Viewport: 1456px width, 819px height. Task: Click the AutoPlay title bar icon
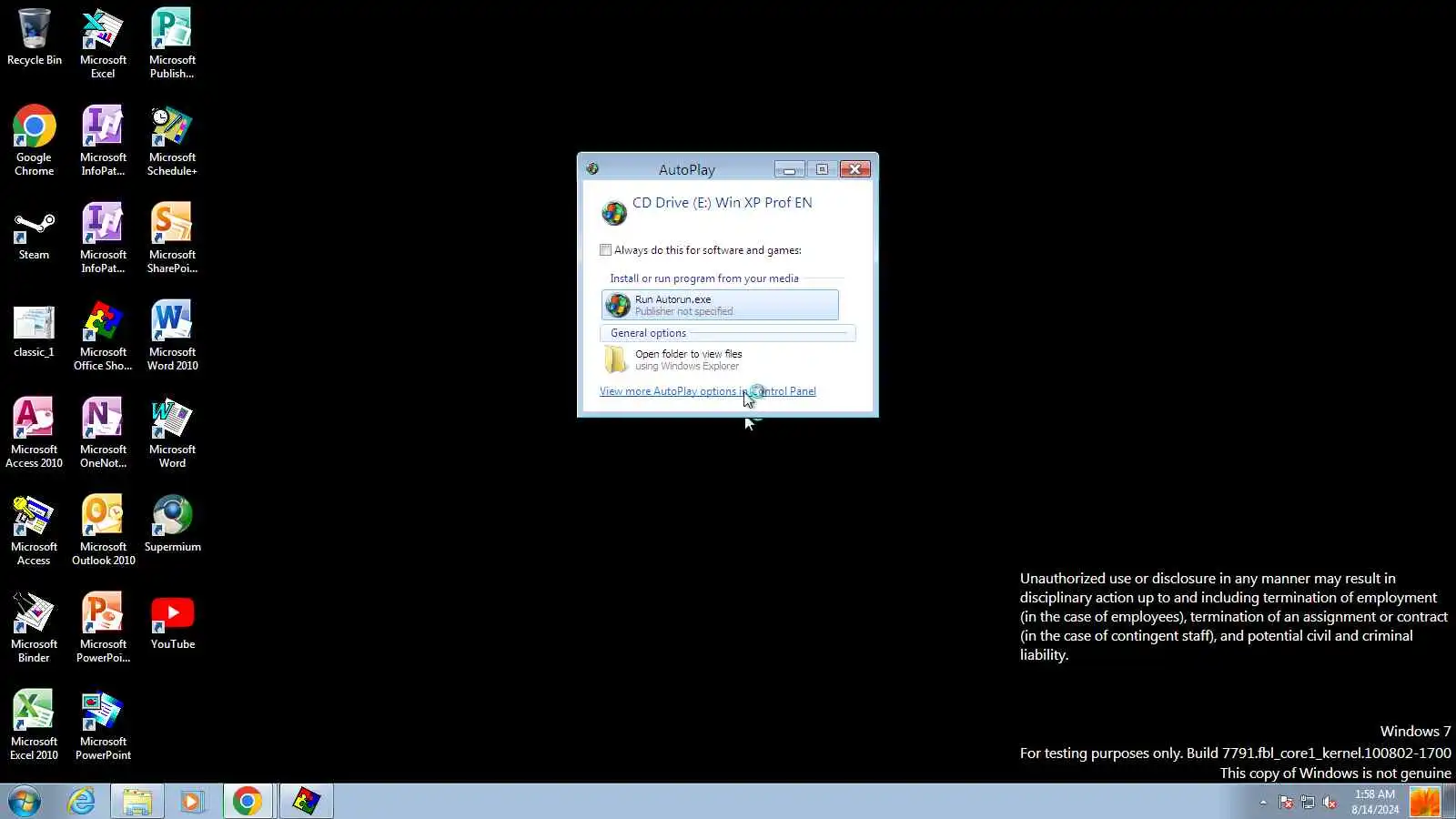(x=592, y=169)
